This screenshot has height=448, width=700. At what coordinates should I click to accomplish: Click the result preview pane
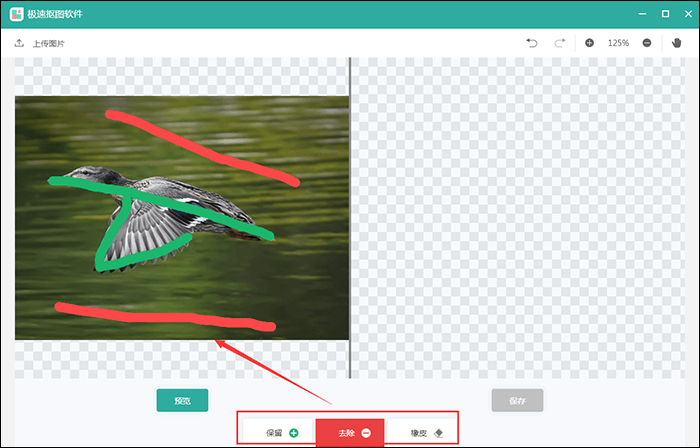pos(518,218)
